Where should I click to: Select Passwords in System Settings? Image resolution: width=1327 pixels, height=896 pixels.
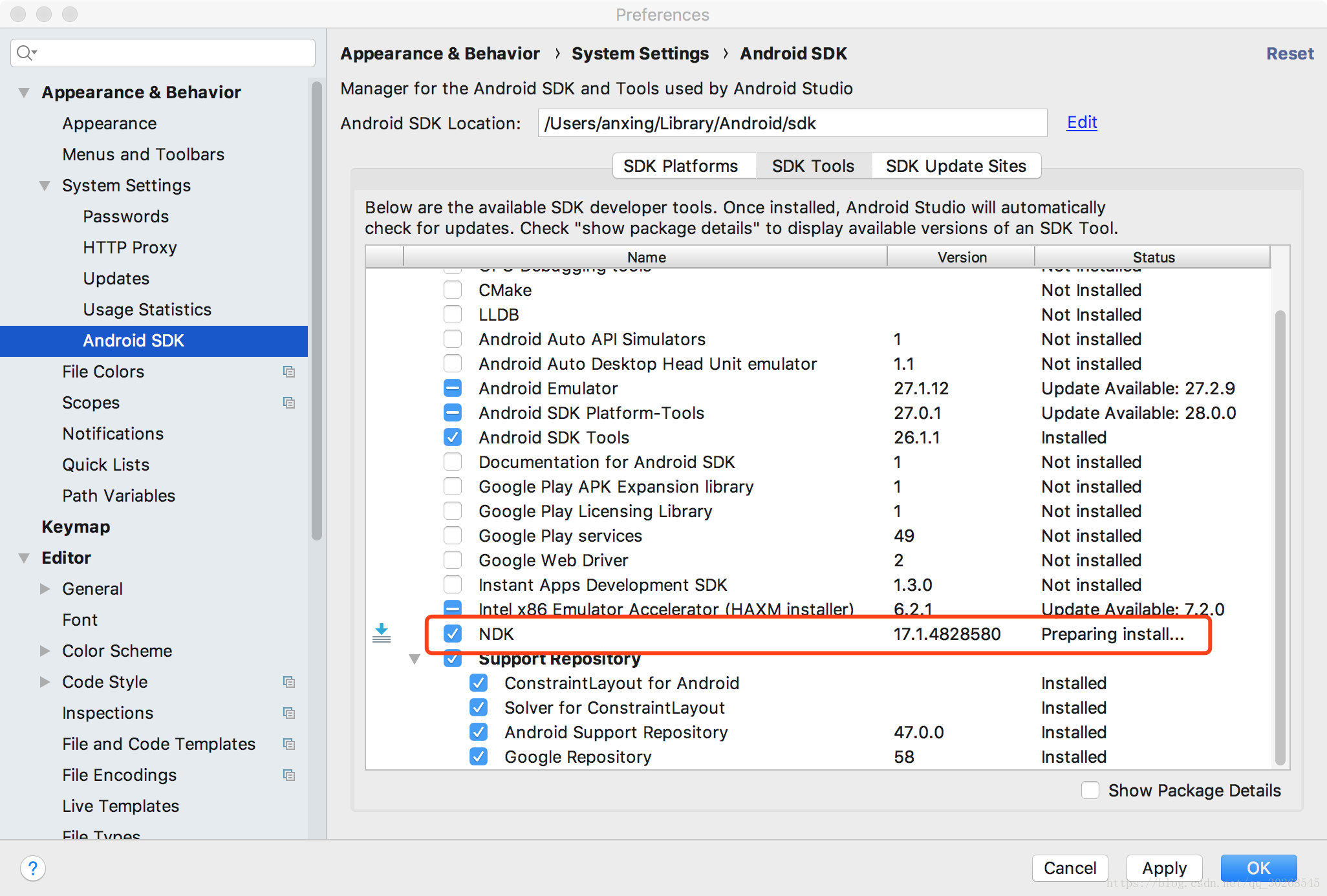click(x=125, y=217)
